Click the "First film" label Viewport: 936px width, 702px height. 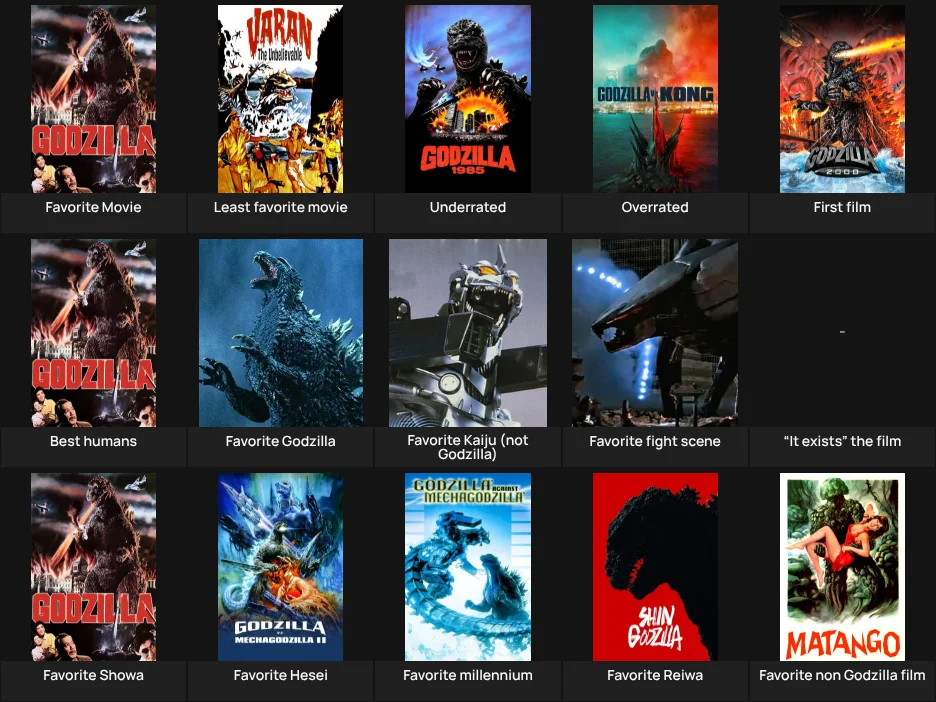(842, 207)
